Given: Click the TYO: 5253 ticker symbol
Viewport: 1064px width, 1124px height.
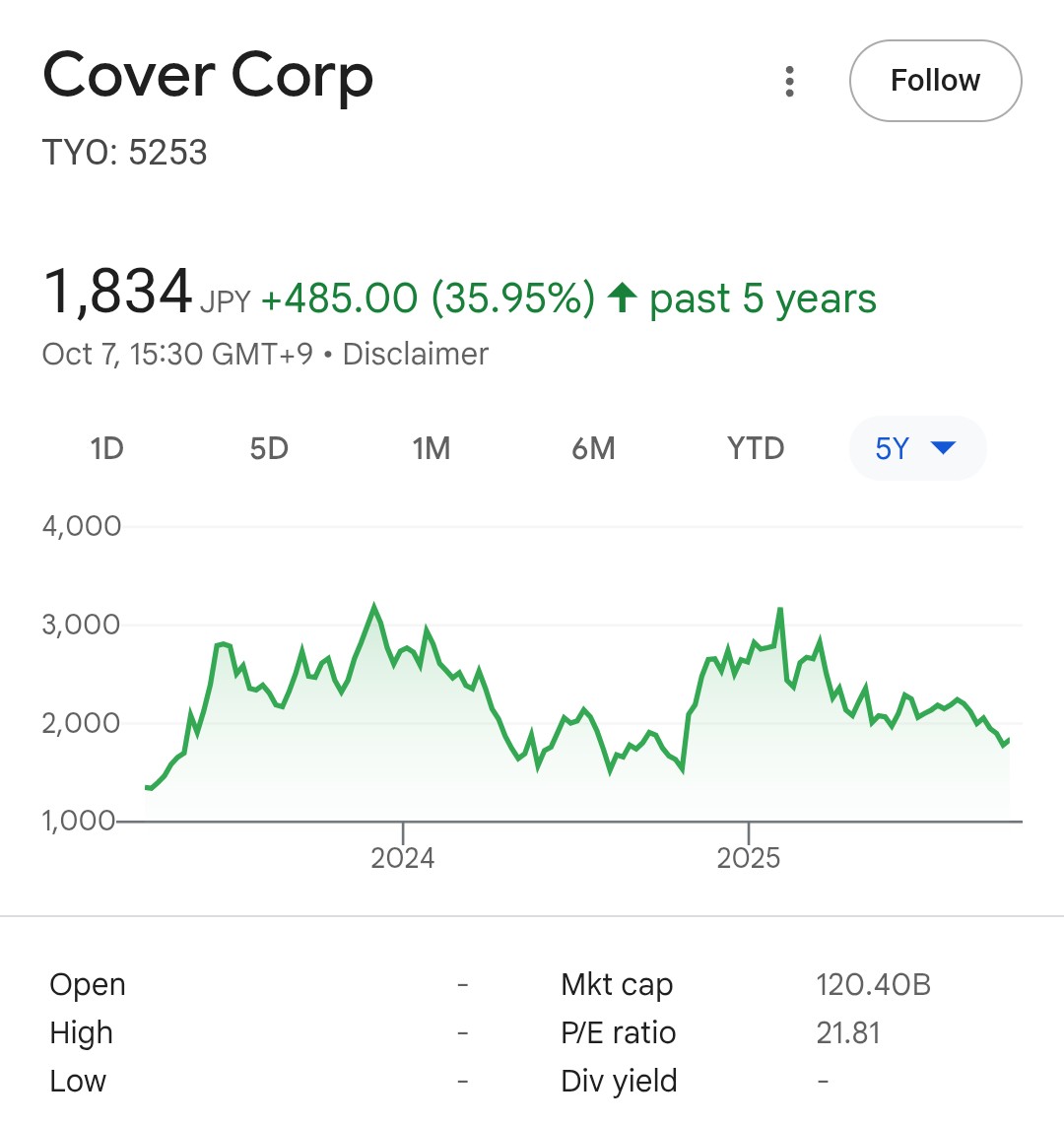Looking at the screenshot, I should 125,153.
